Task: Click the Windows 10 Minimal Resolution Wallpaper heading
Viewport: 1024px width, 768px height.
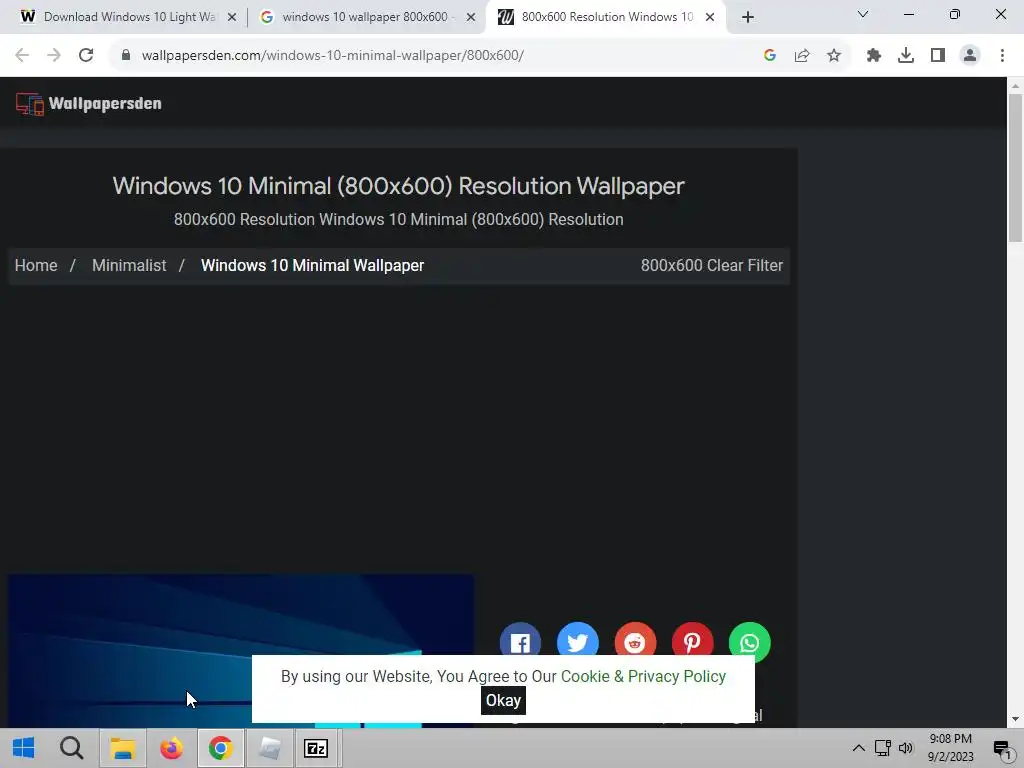Action: [398, 186]
